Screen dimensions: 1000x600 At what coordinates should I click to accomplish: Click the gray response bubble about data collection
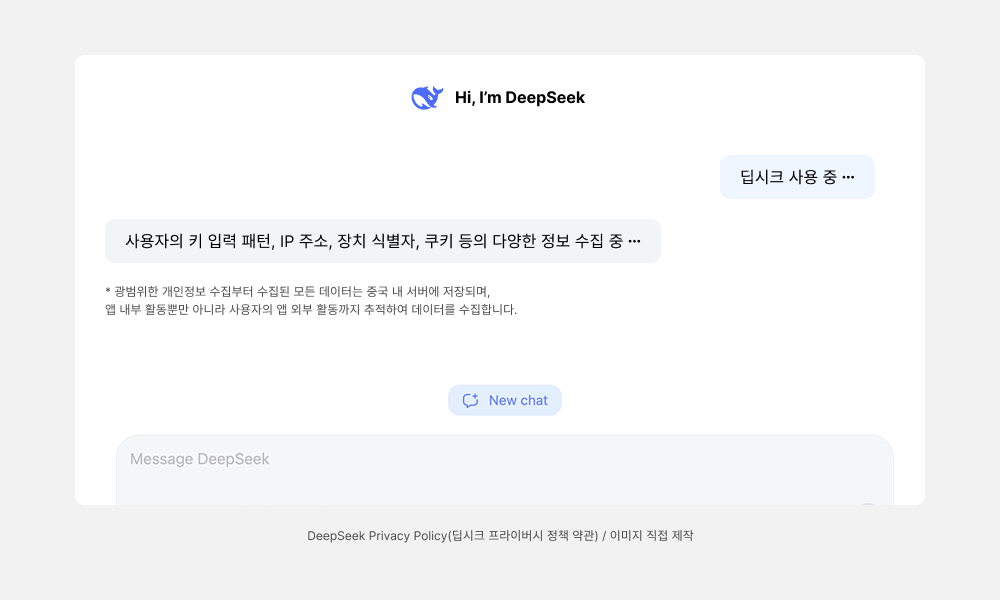[382, 241]
